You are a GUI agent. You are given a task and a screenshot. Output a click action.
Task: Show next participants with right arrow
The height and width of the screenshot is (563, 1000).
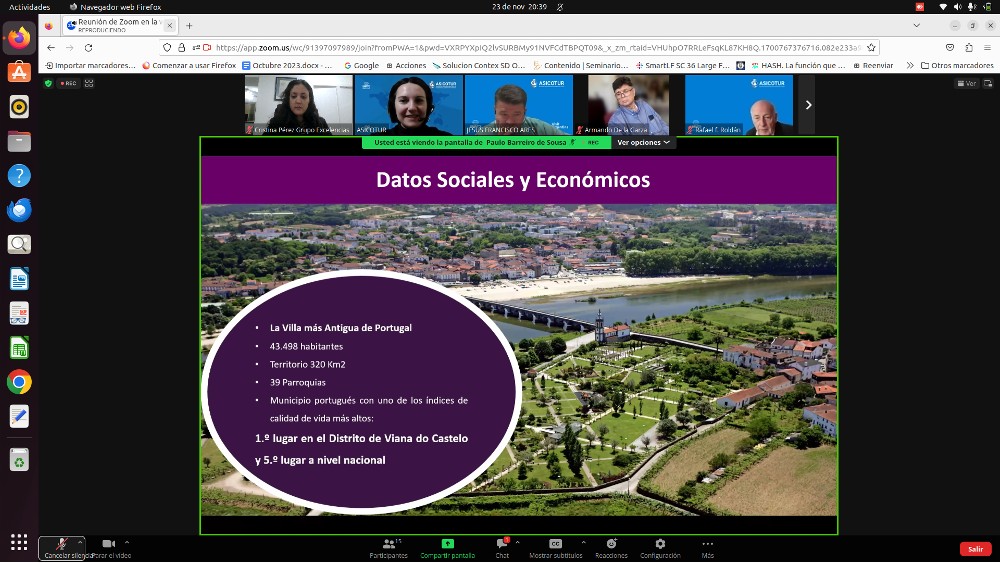(x=808, y=105)
